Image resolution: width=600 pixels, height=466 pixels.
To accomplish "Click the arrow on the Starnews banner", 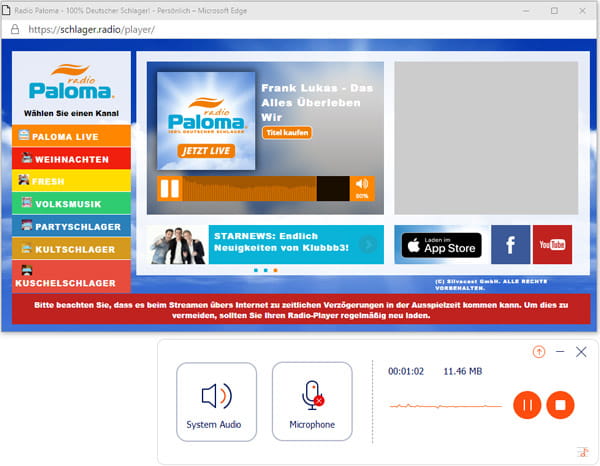I will [368, 244].
